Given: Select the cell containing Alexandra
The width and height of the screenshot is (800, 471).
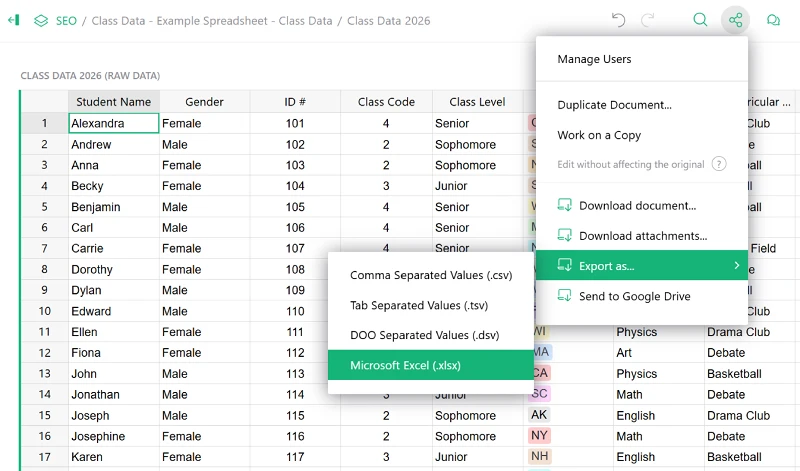Looking at the screenshot, I should 113,124.
